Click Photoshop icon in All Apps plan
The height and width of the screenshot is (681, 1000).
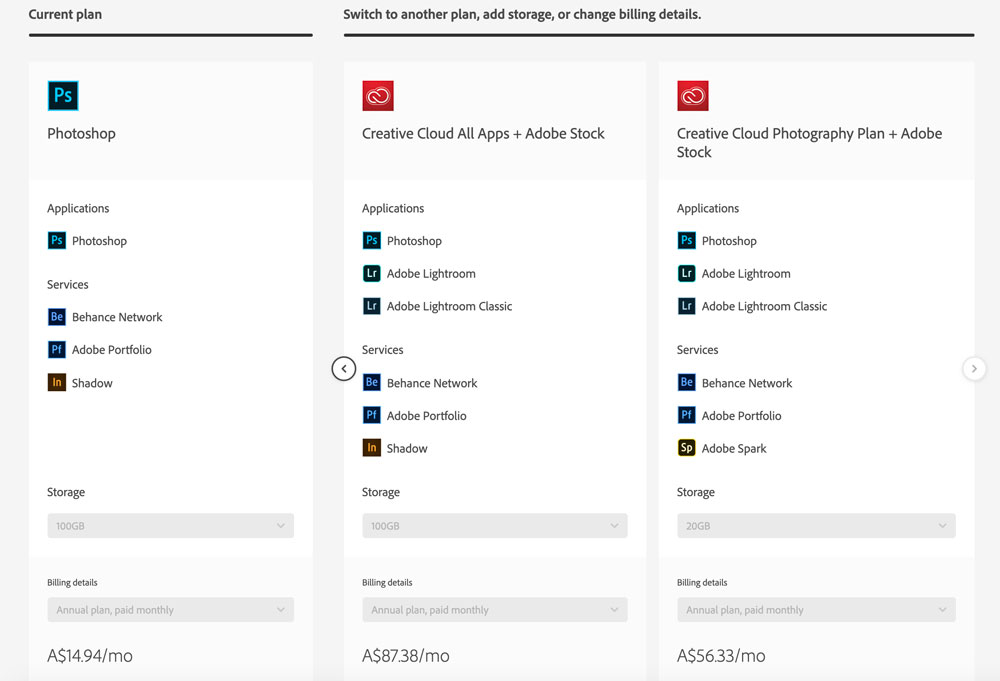tap(372, 240)
